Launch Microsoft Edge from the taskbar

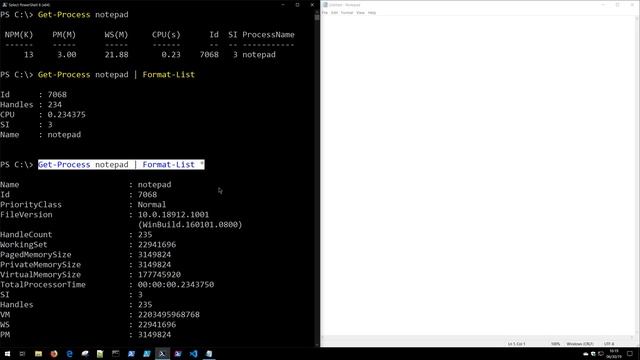69,354
